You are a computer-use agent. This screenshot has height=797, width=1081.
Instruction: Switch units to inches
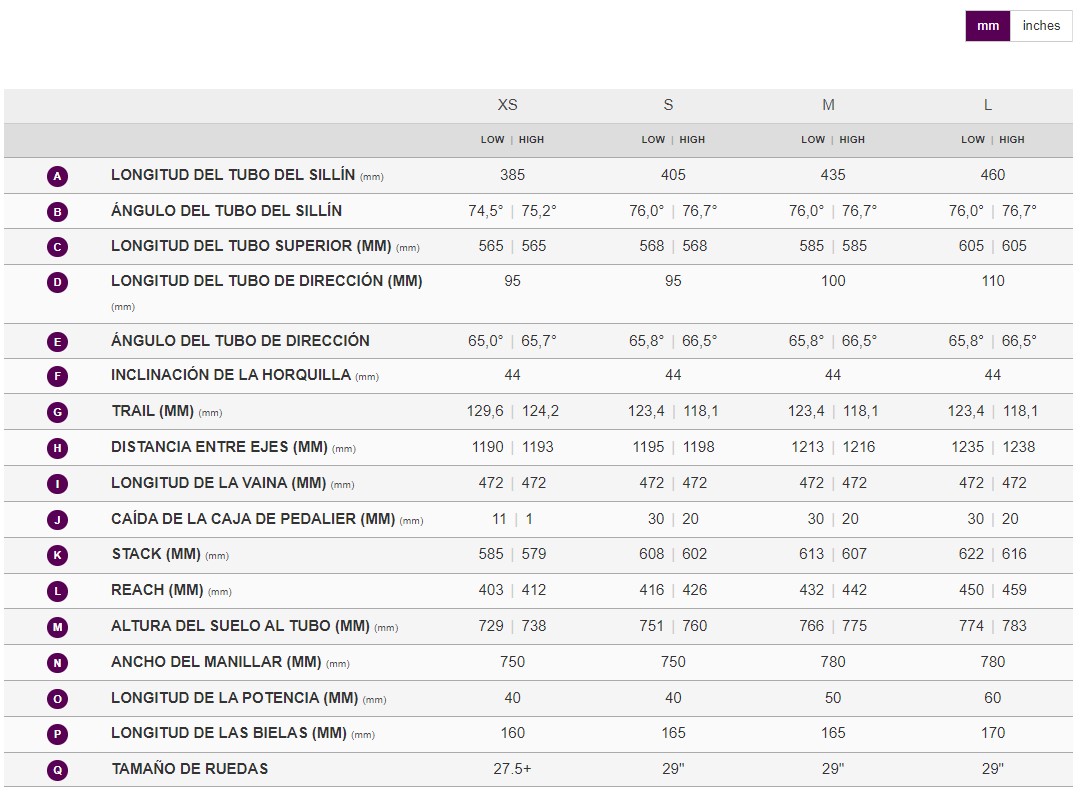tap(1040, 26)
